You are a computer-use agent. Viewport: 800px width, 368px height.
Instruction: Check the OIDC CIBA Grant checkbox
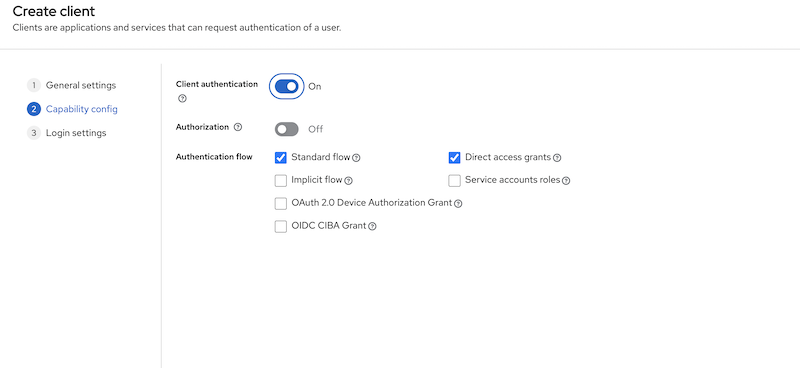click(x=281, y=226)
